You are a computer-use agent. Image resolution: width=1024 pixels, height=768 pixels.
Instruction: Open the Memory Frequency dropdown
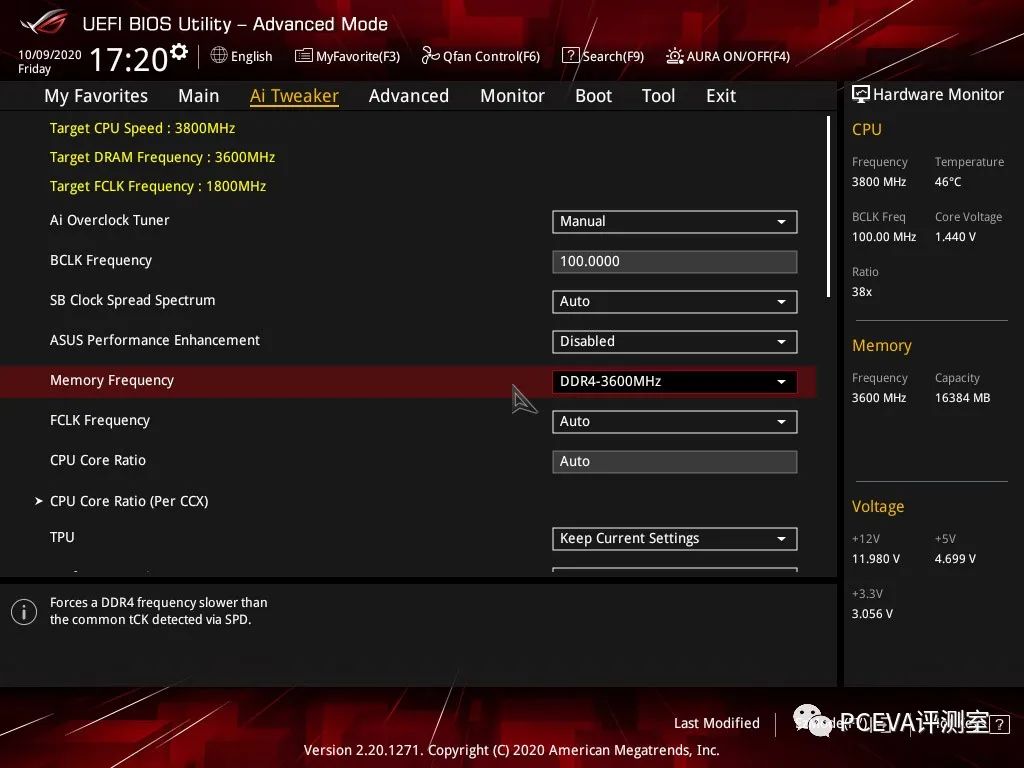tap(674, 381)
